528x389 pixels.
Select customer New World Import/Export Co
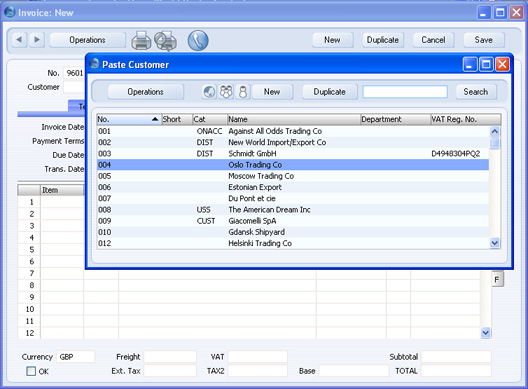(x=293, y=142)
